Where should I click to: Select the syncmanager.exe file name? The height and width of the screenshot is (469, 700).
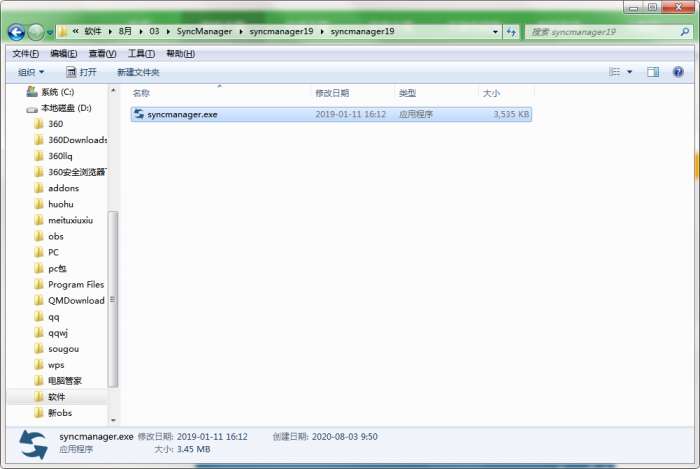[182, 115]
